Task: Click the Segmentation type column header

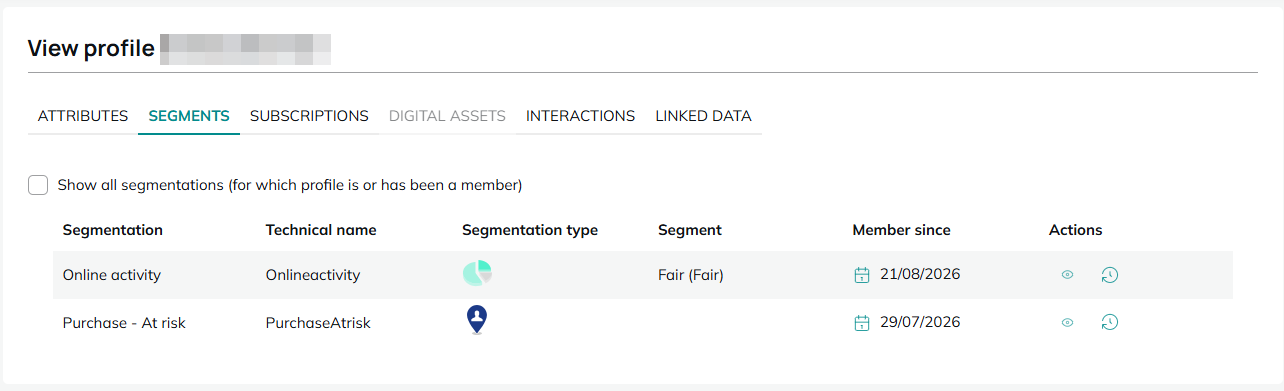Action: [x=530, y=230]
